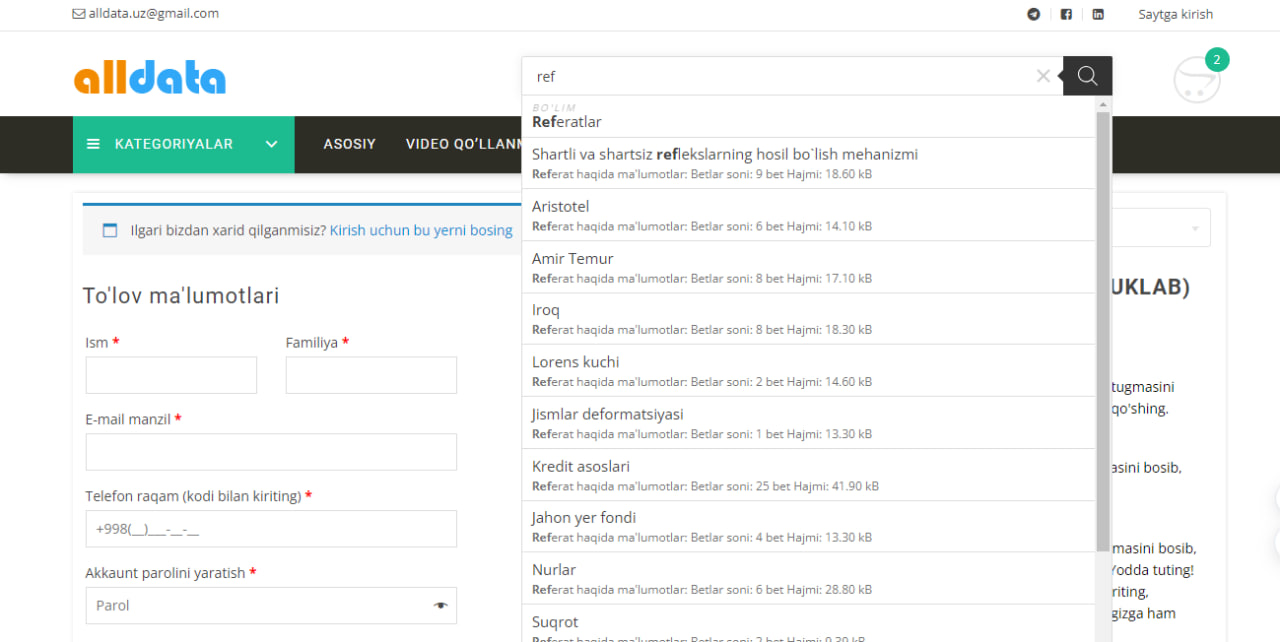Click the alldata logo
This screenshot has width=1280, height=642.
[x=150, y=78]
